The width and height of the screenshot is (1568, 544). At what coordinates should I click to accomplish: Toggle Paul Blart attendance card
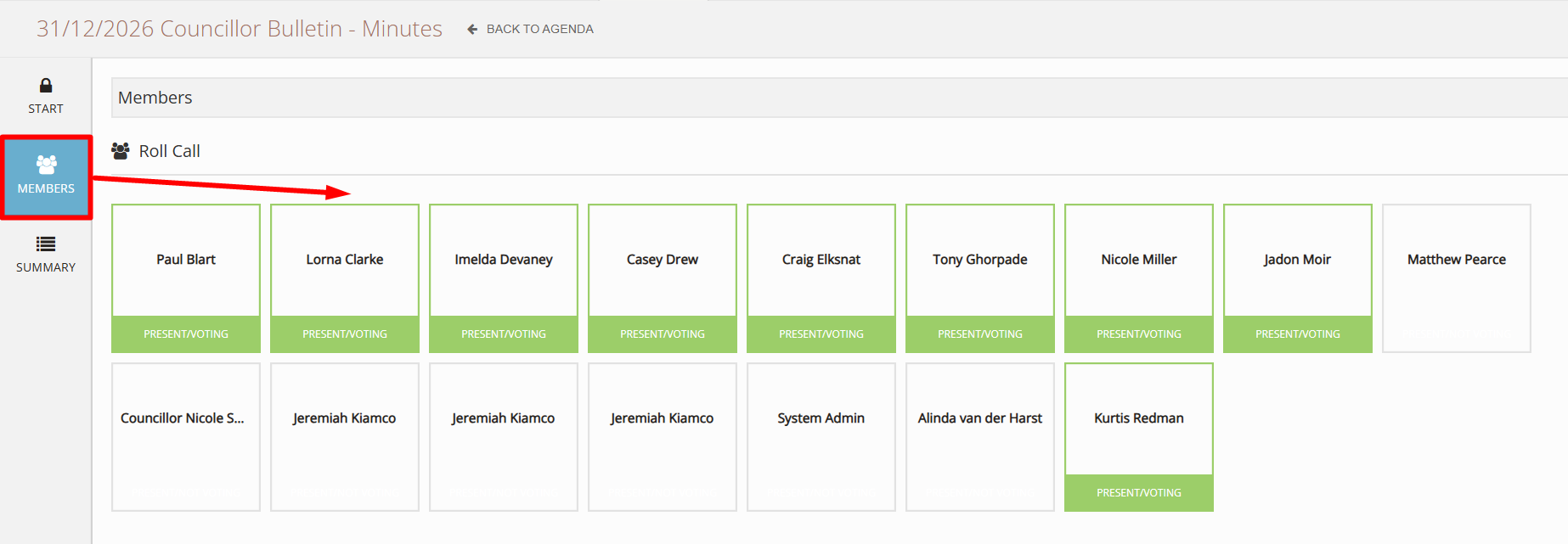point(186,261)
